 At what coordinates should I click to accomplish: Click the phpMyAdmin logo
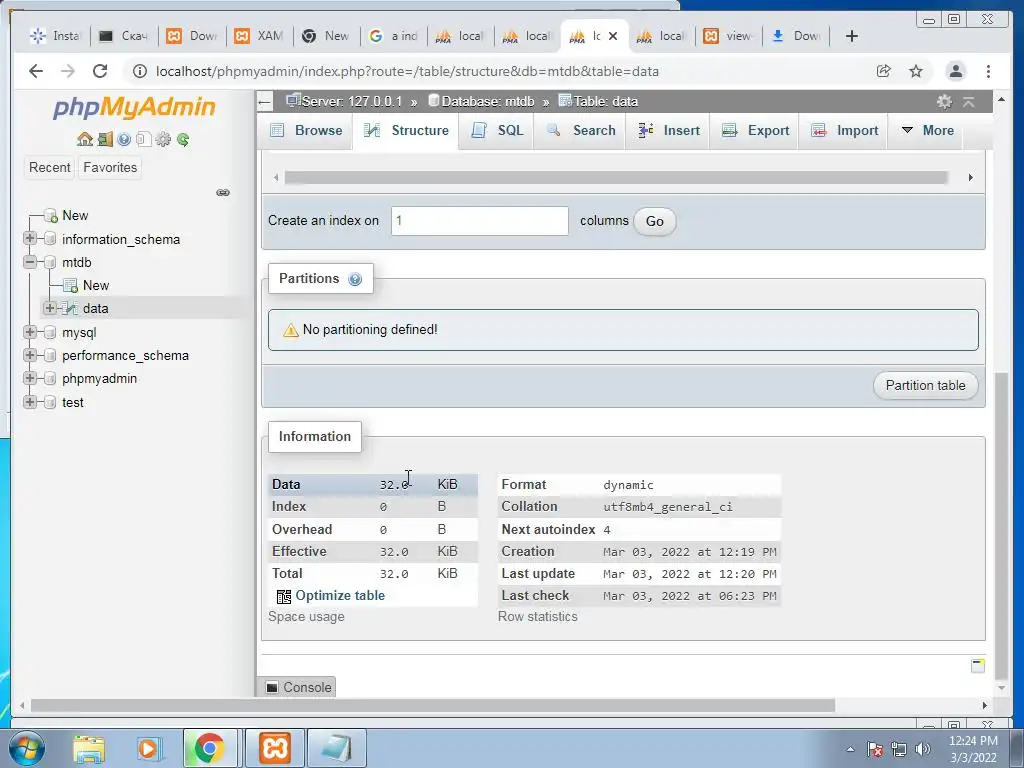click(x=134, y=107)
